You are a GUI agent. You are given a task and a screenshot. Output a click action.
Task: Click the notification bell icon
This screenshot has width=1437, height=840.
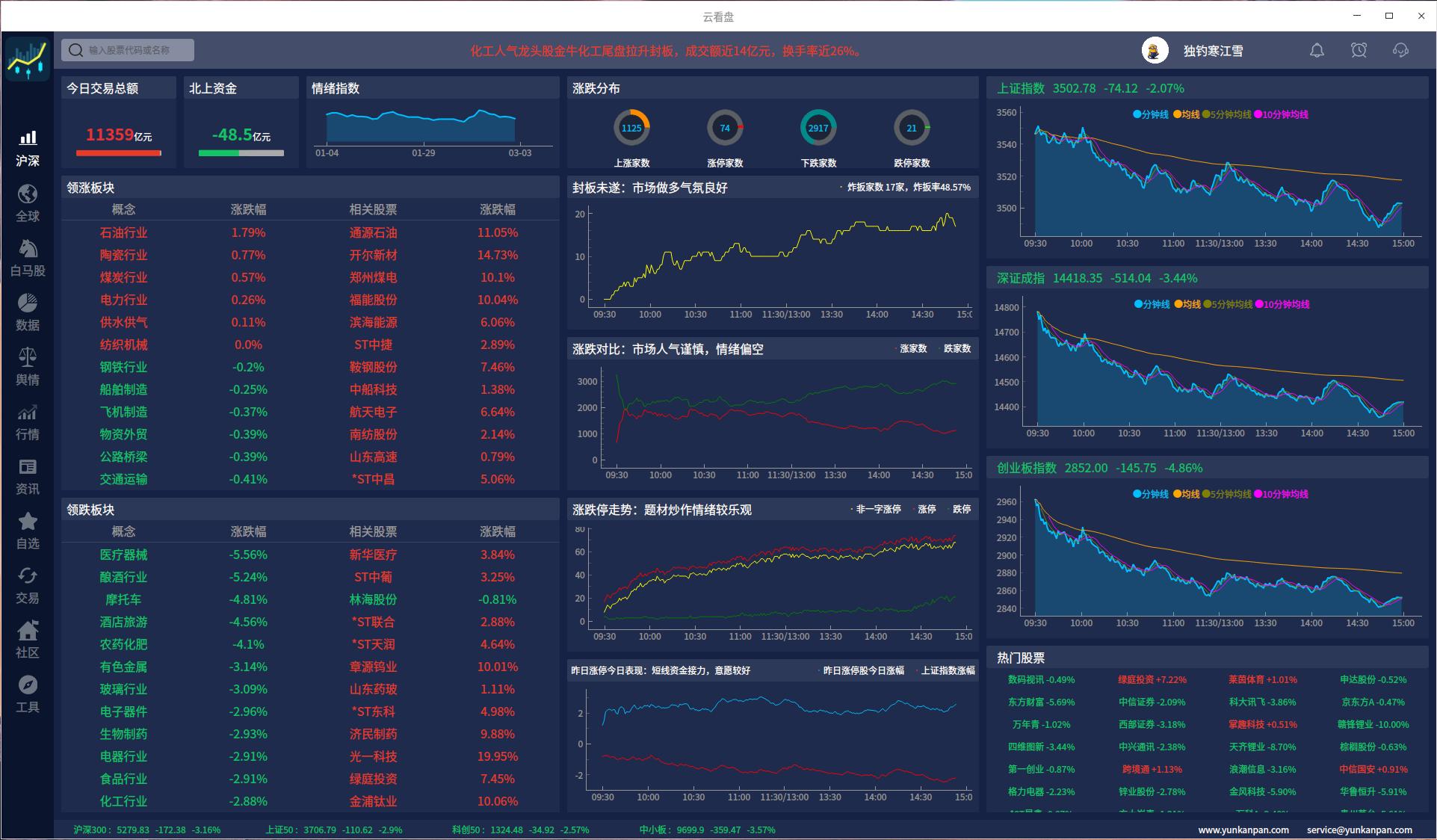tap(1317, 50)
